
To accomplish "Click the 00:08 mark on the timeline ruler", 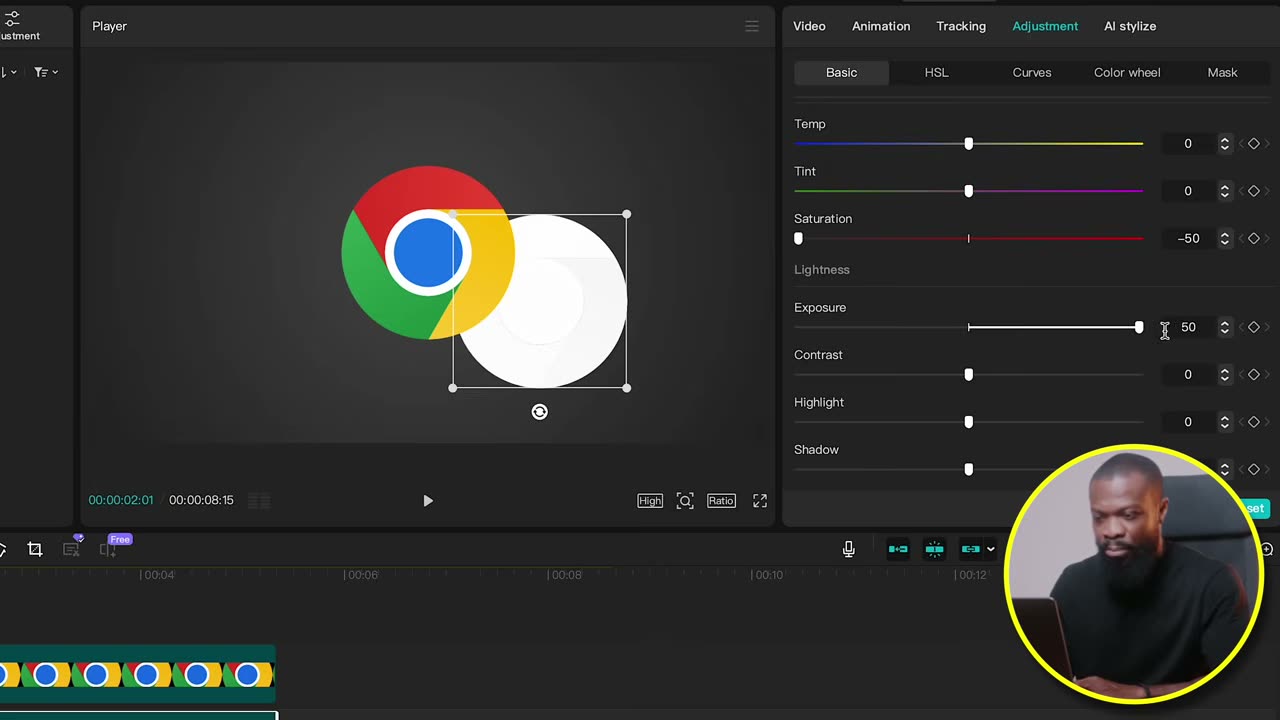I will pyautogui.click(x=566, y=575).
